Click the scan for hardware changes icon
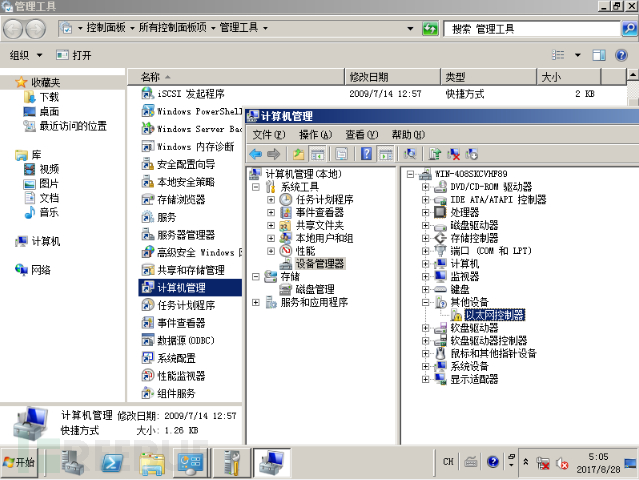 [x=410, y=154]
